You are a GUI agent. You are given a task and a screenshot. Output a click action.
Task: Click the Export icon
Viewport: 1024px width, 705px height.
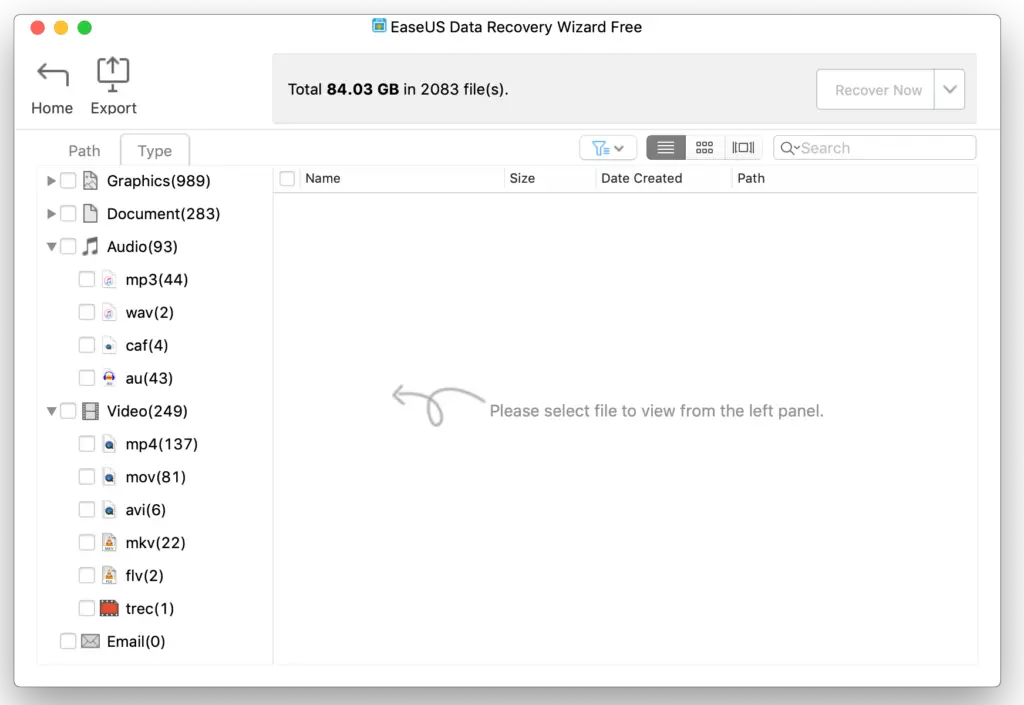[x=113, y=74]
